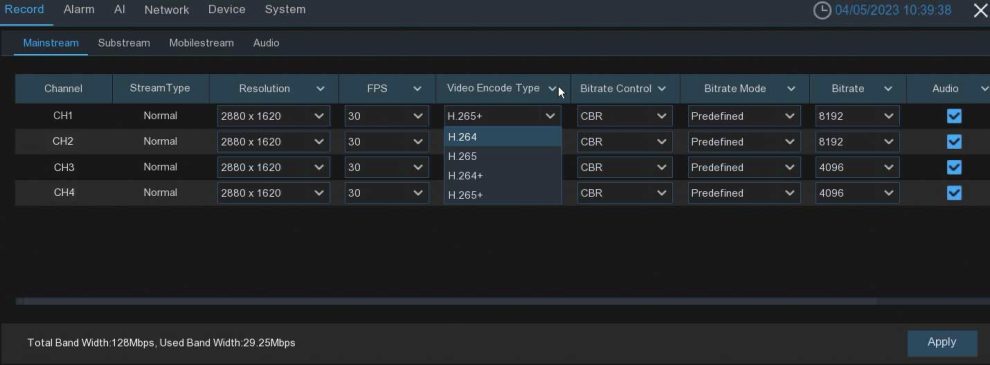Select H.265 from encode type list
990x365 pixels.
(503, 156)
